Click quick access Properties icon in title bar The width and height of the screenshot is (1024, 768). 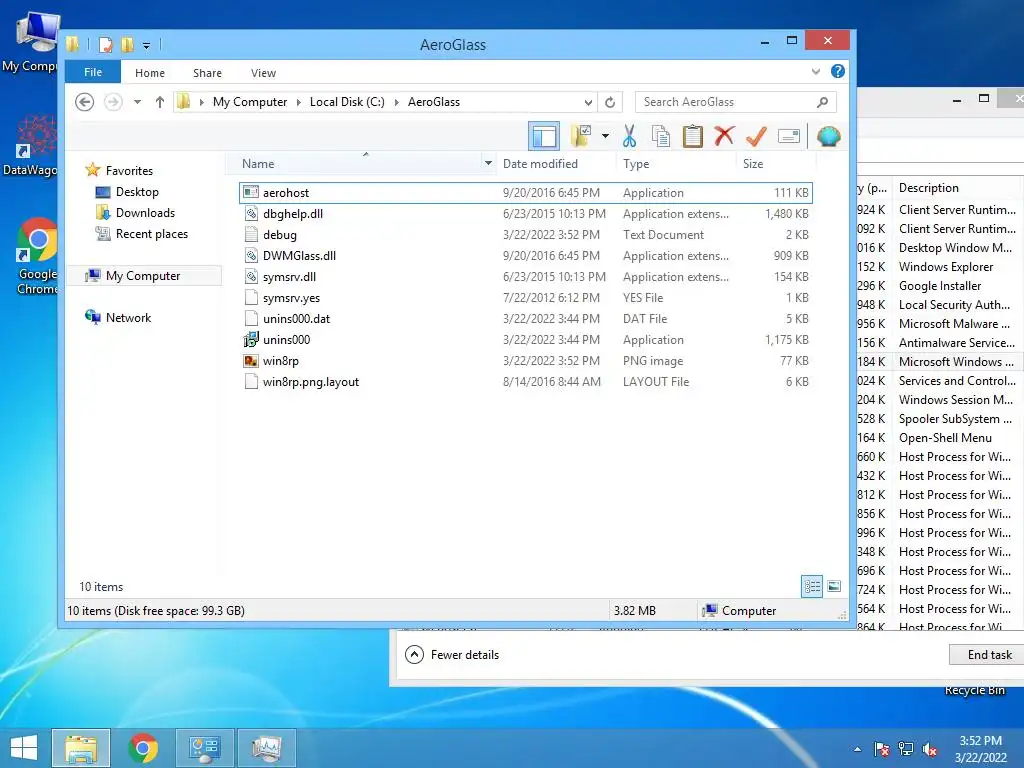coord(105,44)
